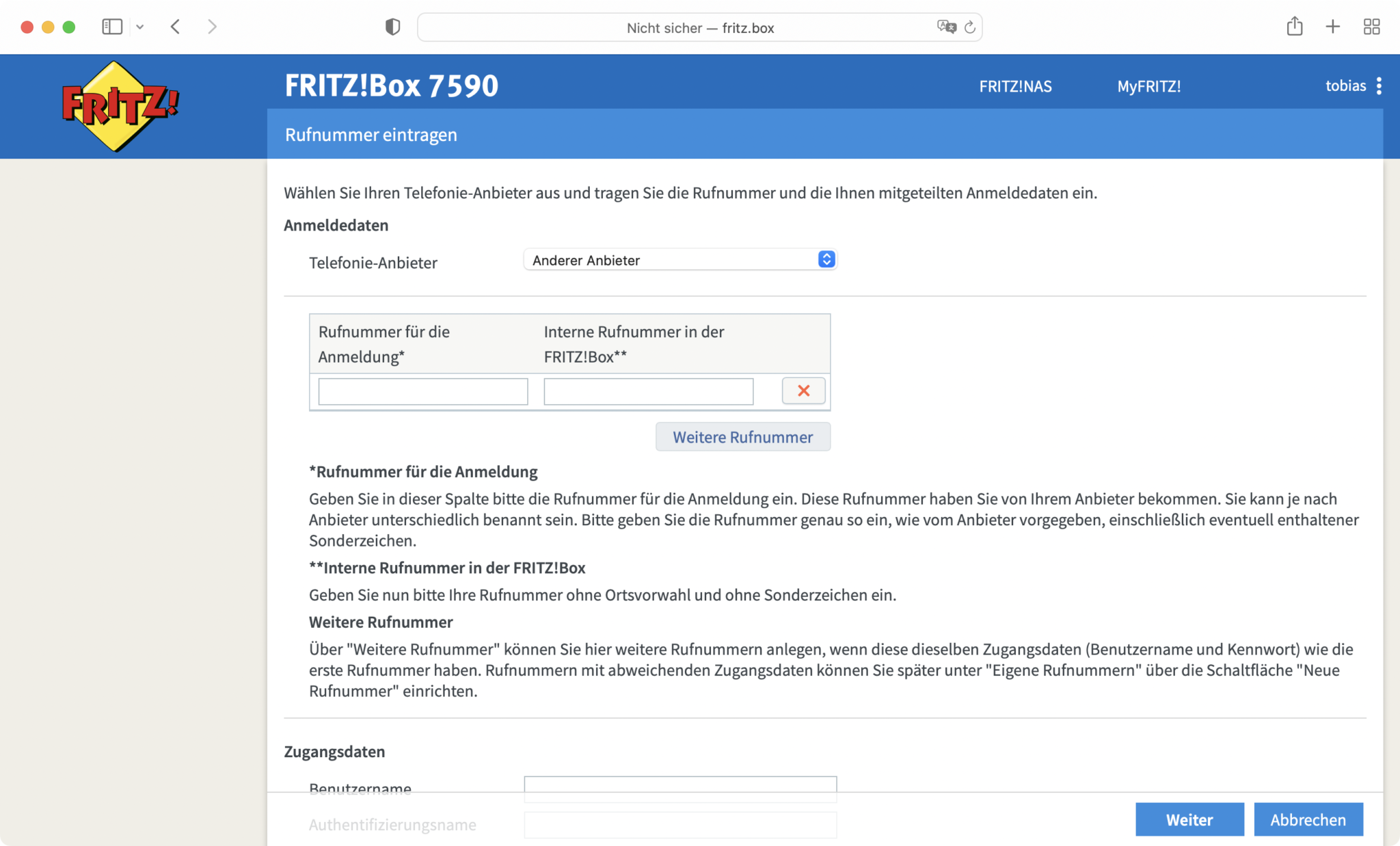
Task: Toggle the browser sidebar icon
Action: point(112,26)
